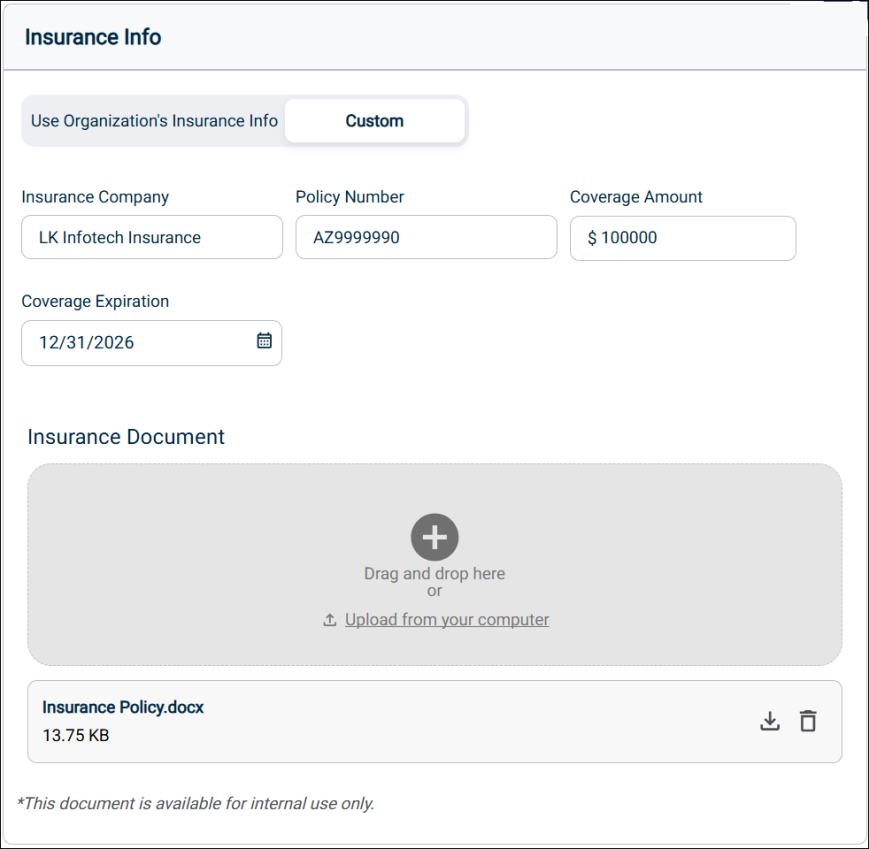Click the Coverage Expiration label
Image resolution: width=869 pixels, height=849 pixels.
(x=95, y=301)
